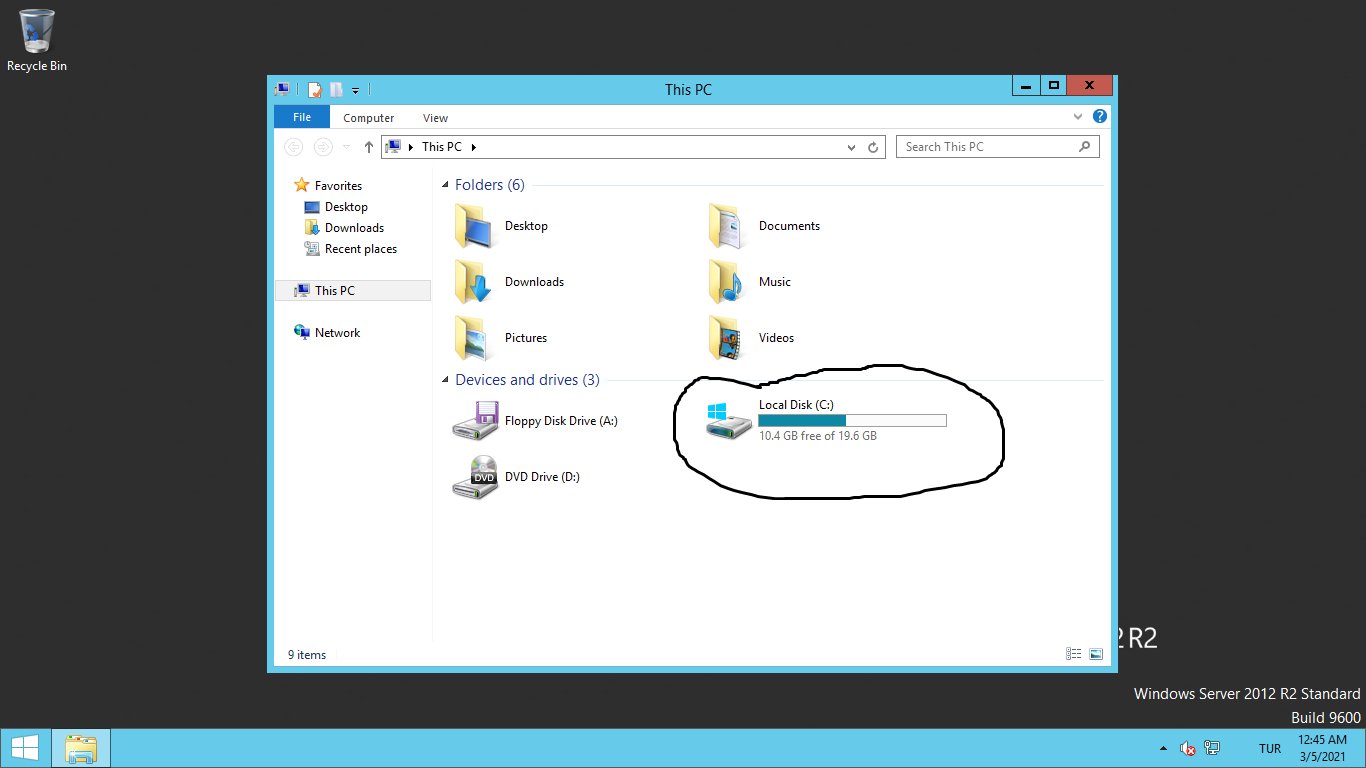Open Help with the blue question mark
Viewport: 1366px width, 768px height.
1100,116
